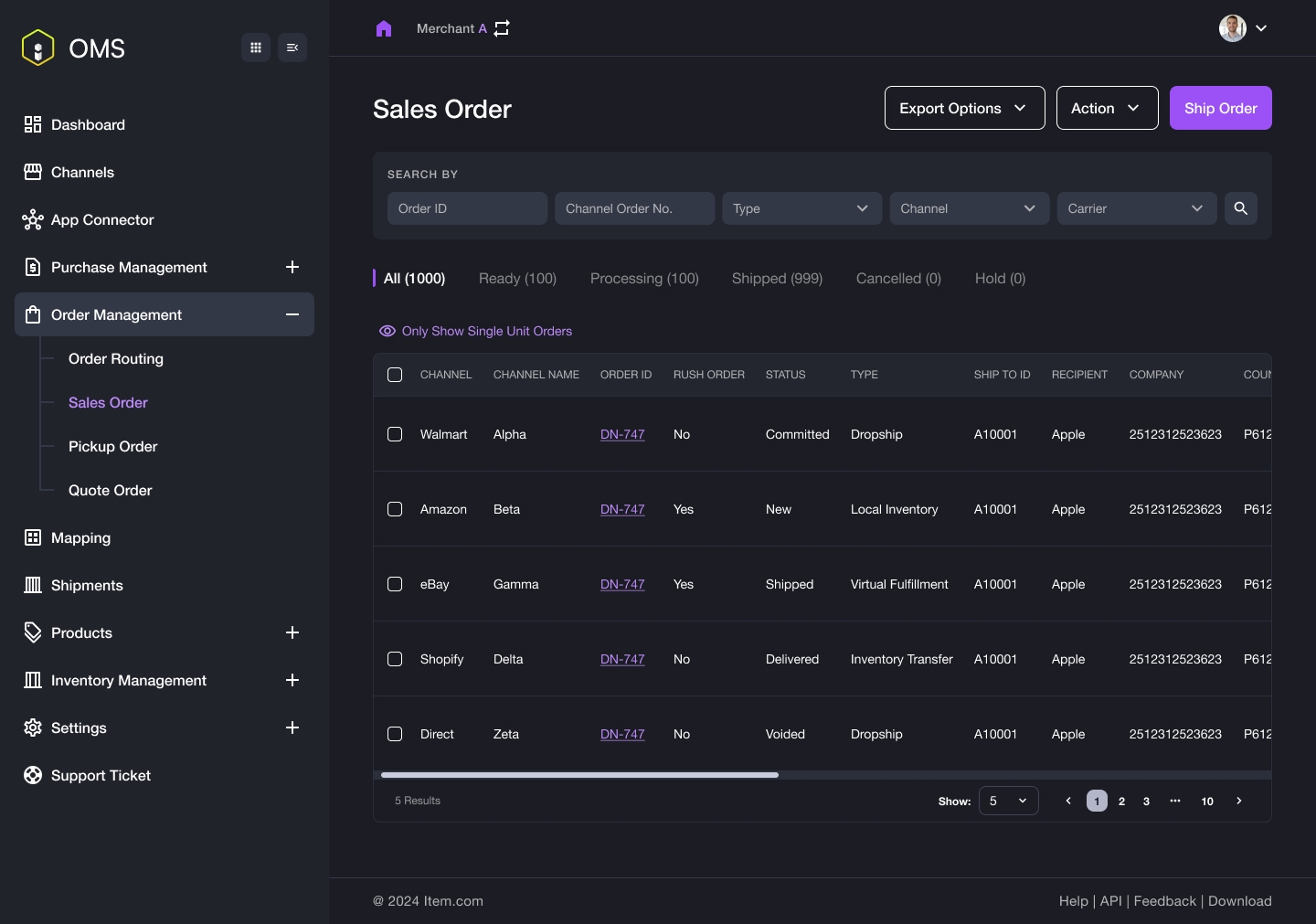Click the switch merchant arrows icon
Screen dimensions: 1316x924
[502, 28]
